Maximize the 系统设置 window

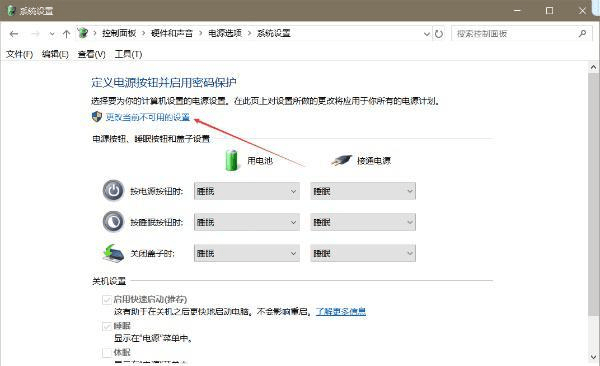(549, 11)
